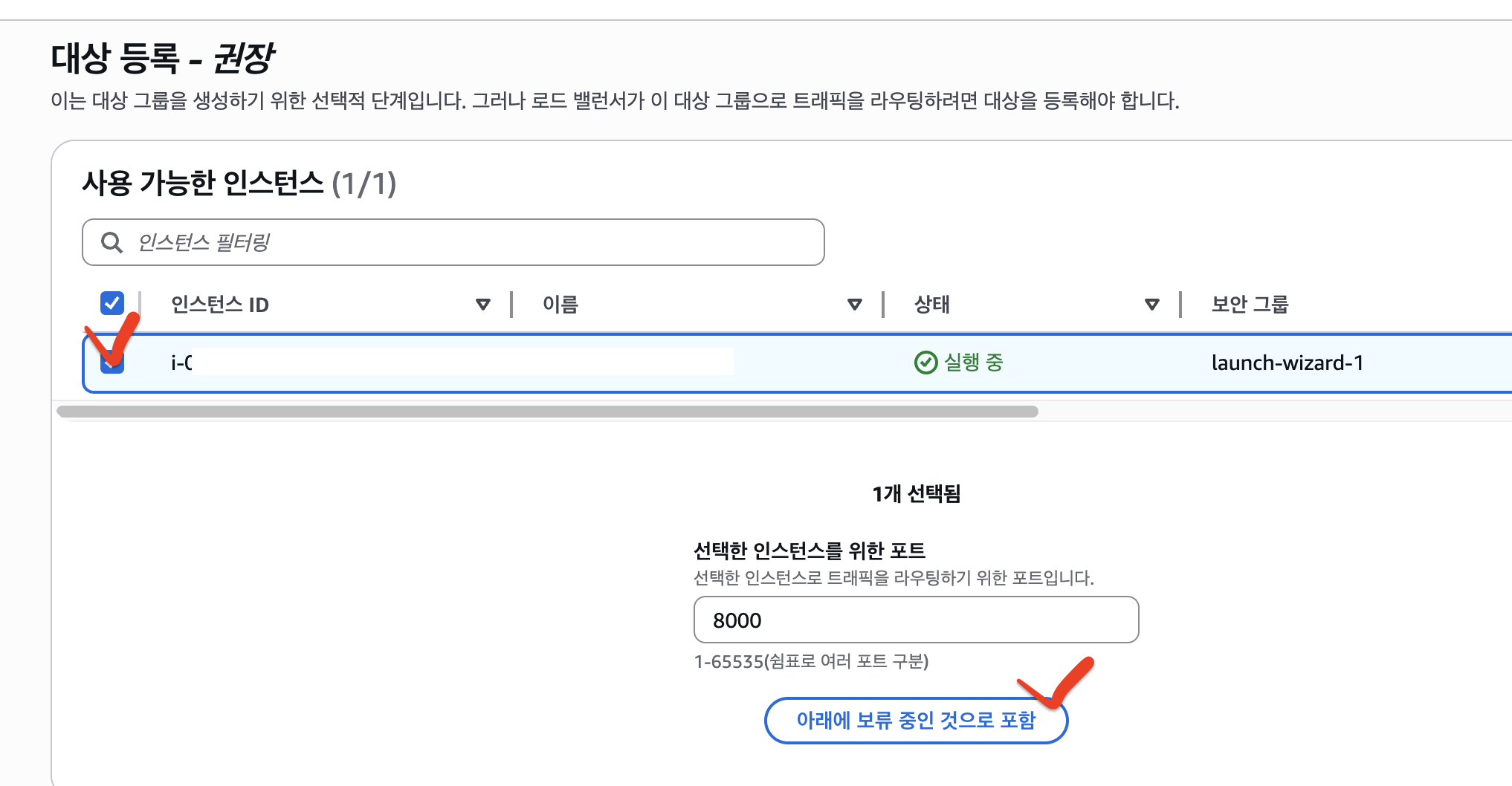The width and height of the screenshot is (1512, 786).
Task: Select the instance row starting with i-
Action: click(797, 363)
